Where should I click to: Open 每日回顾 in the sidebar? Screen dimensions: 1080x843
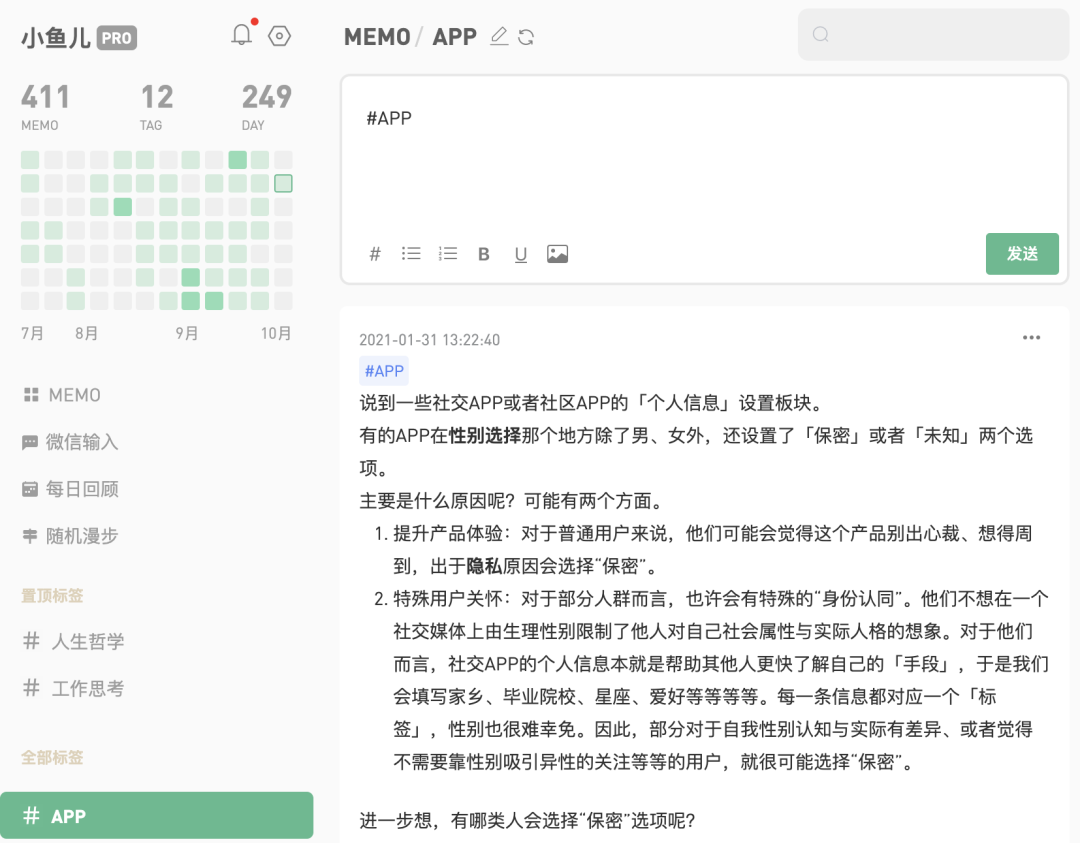tap(70, 489)
